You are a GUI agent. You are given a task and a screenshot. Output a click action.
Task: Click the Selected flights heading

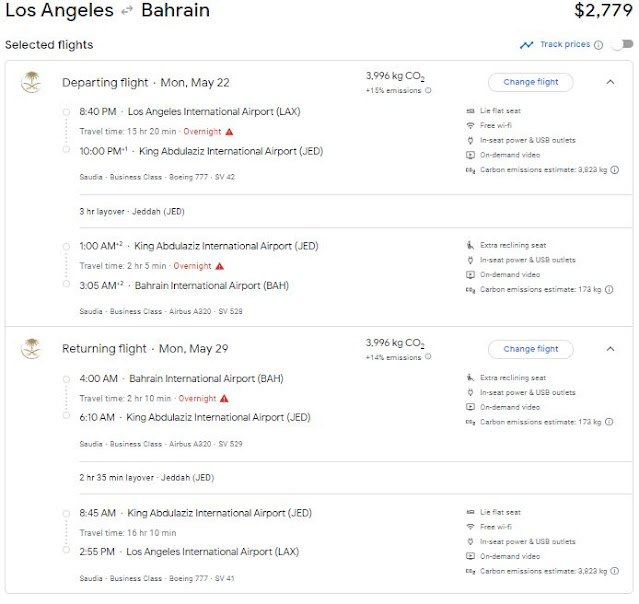49,45
